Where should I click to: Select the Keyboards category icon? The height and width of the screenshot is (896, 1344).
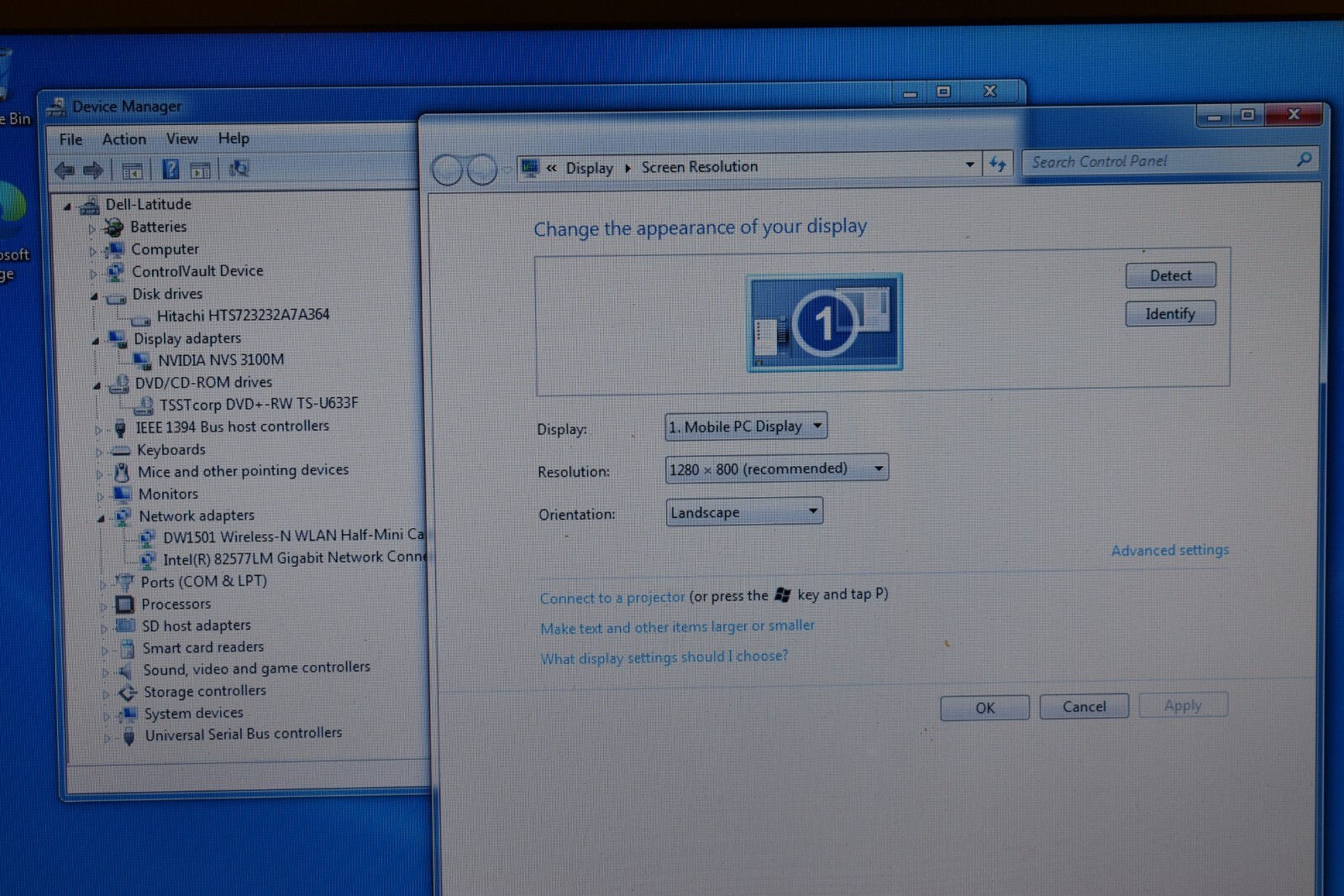(121, 451)
